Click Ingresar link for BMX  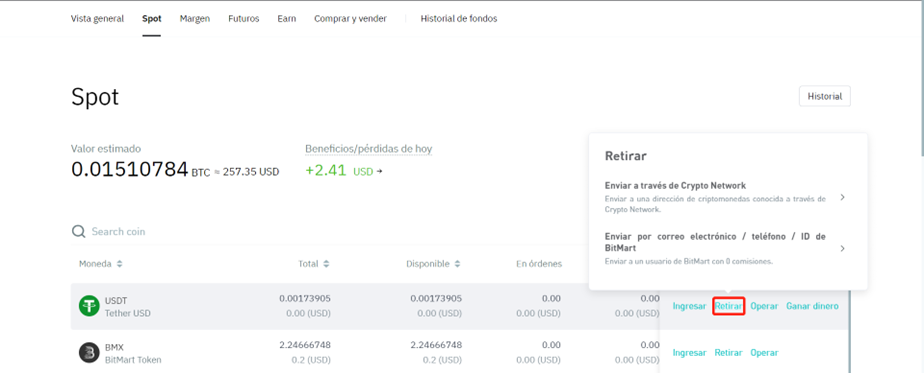[689, 353]
